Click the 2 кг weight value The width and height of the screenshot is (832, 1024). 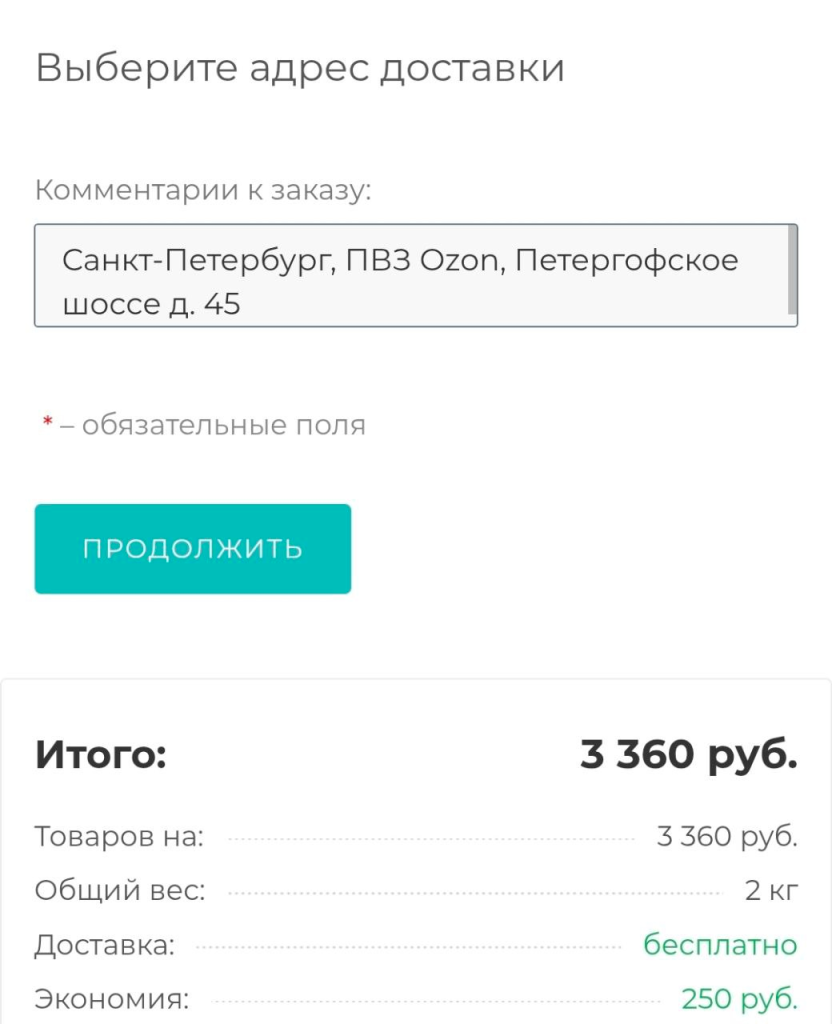pyautogui.click(x=771, y=890)
